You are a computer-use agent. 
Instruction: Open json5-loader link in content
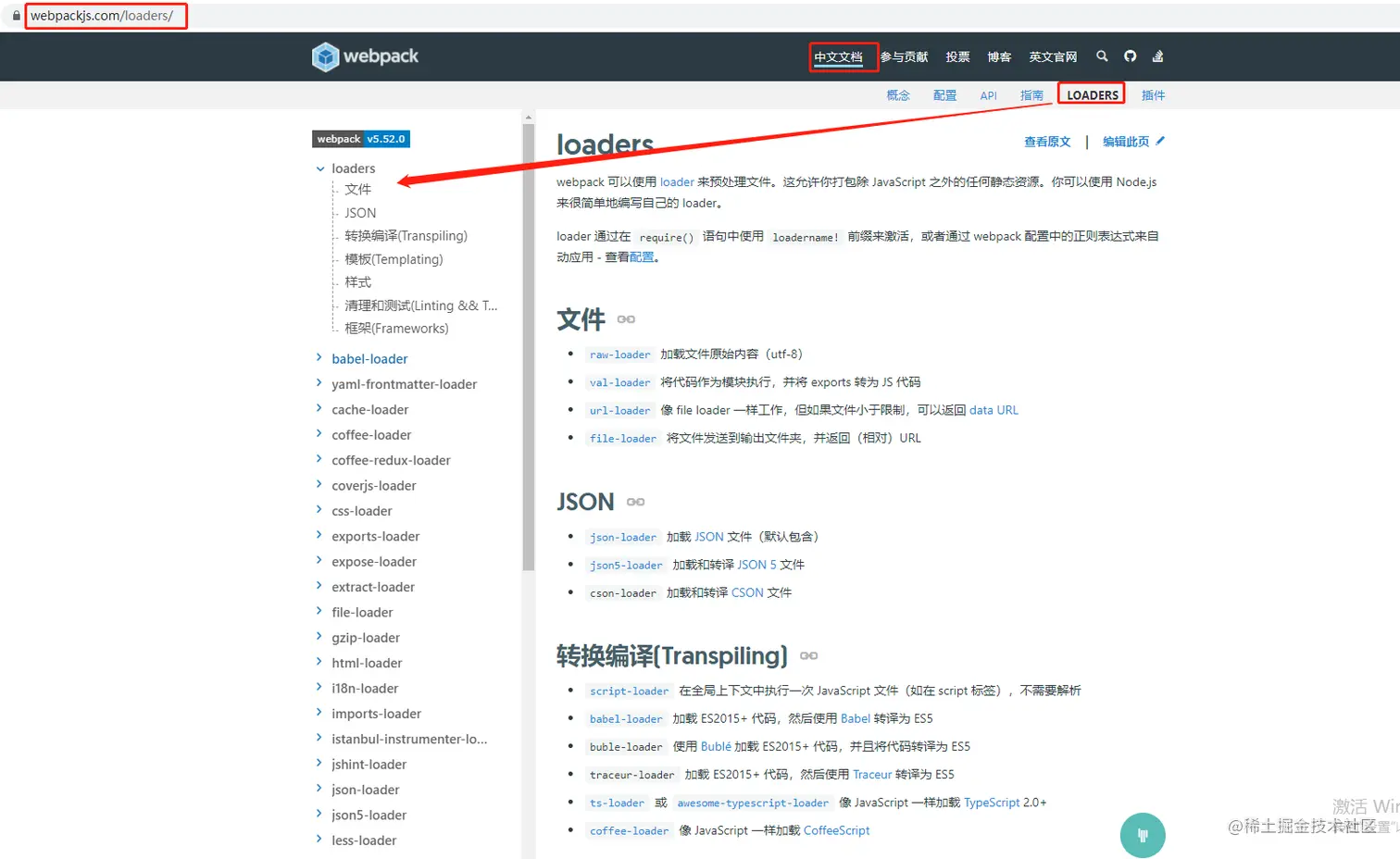click(x=626, y=565)
